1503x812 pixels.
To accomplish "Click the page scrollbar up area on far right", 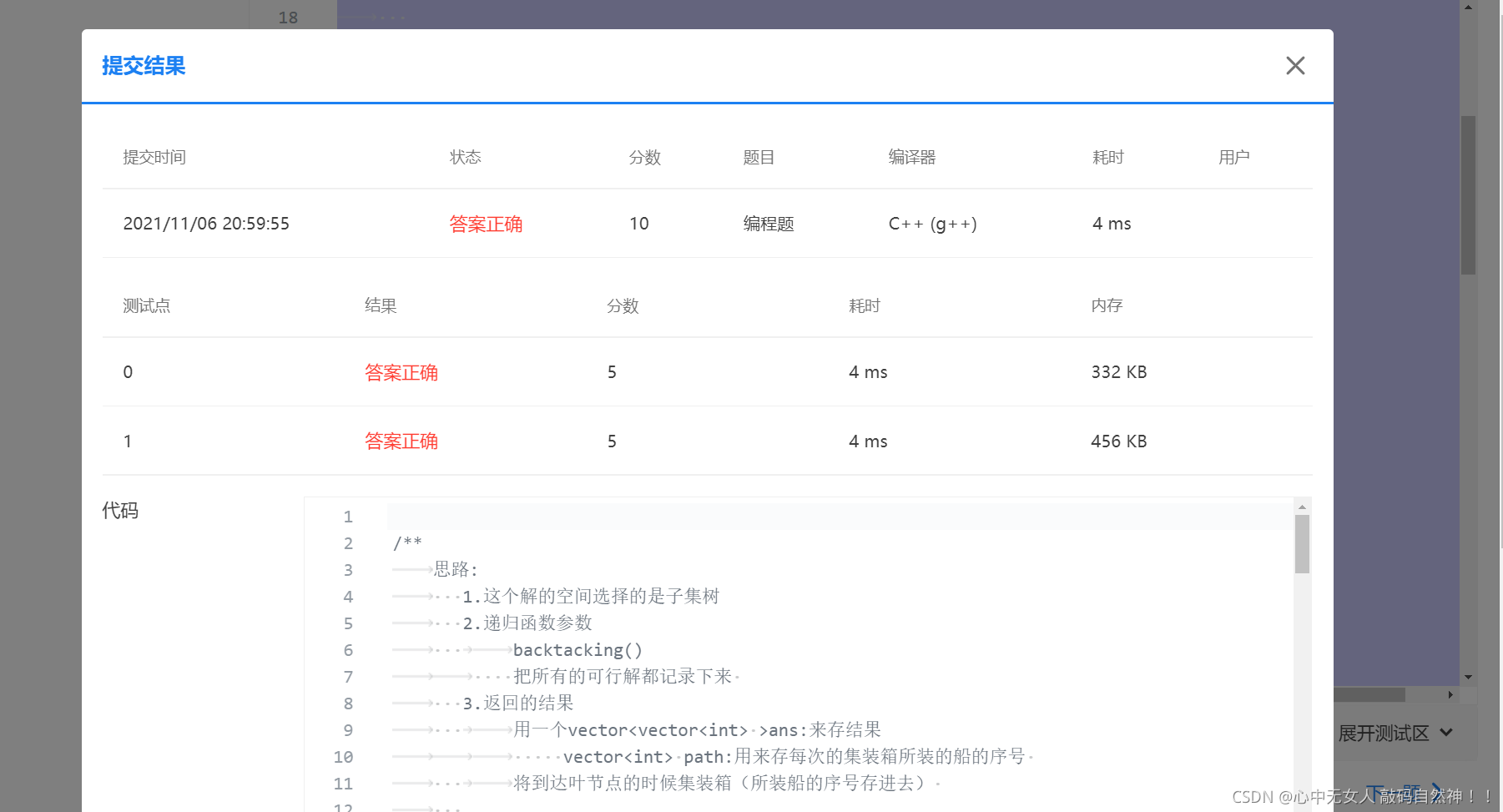I will pyautogui.click(x=1467, y=8).
